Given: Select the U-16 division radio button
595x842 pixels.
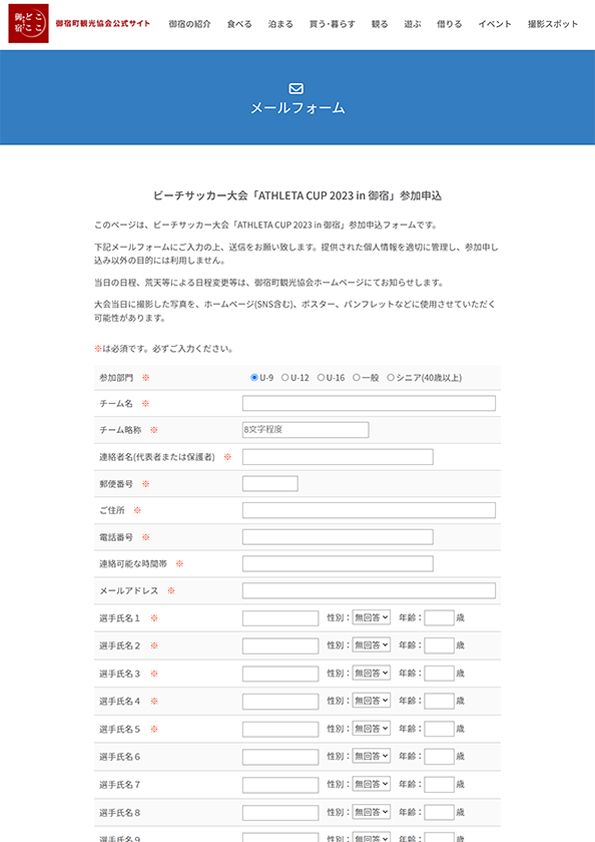Looking at the screenshot, I should [x=321, y=378].
